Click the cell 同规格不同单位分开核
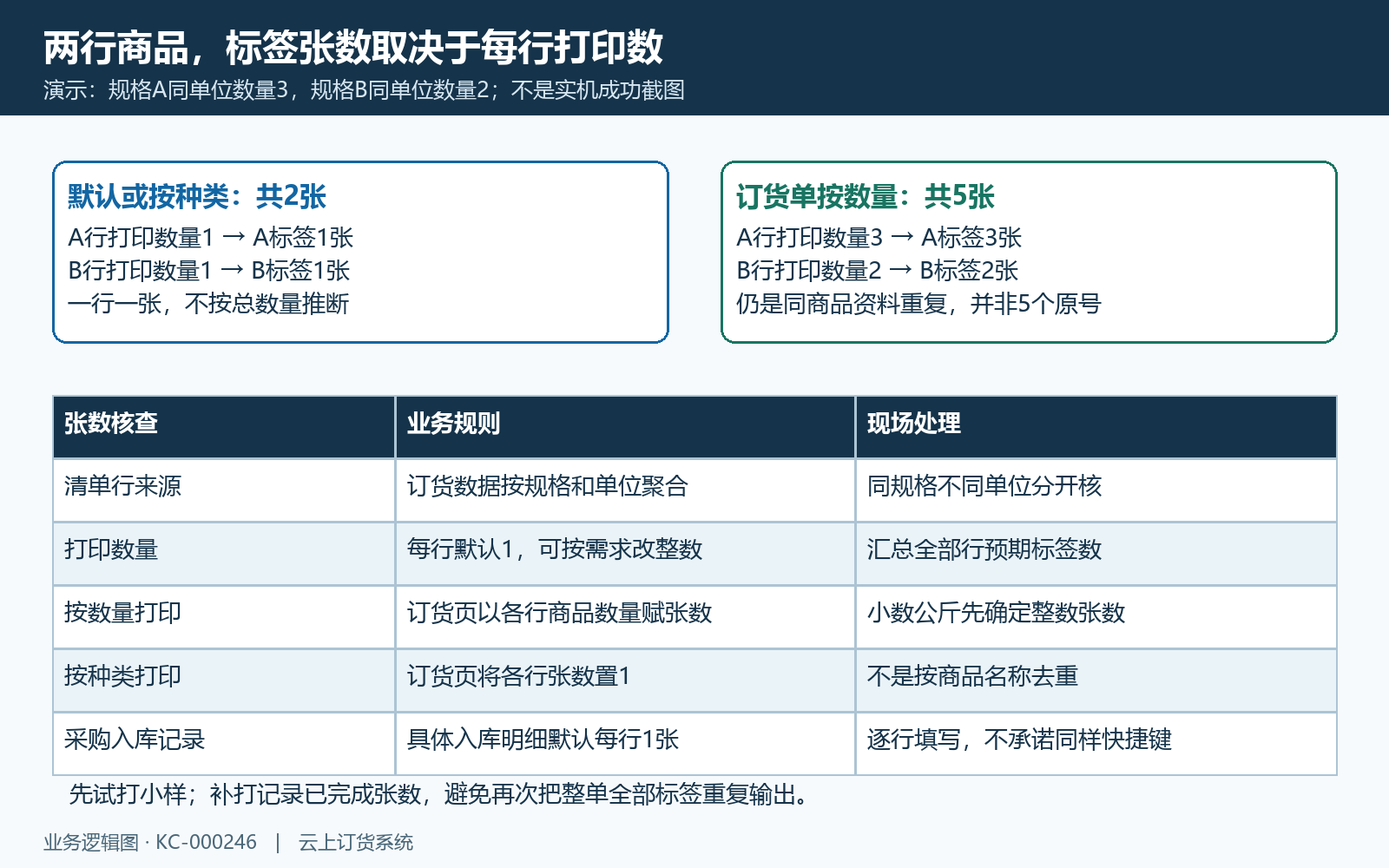 [1096, 490]
